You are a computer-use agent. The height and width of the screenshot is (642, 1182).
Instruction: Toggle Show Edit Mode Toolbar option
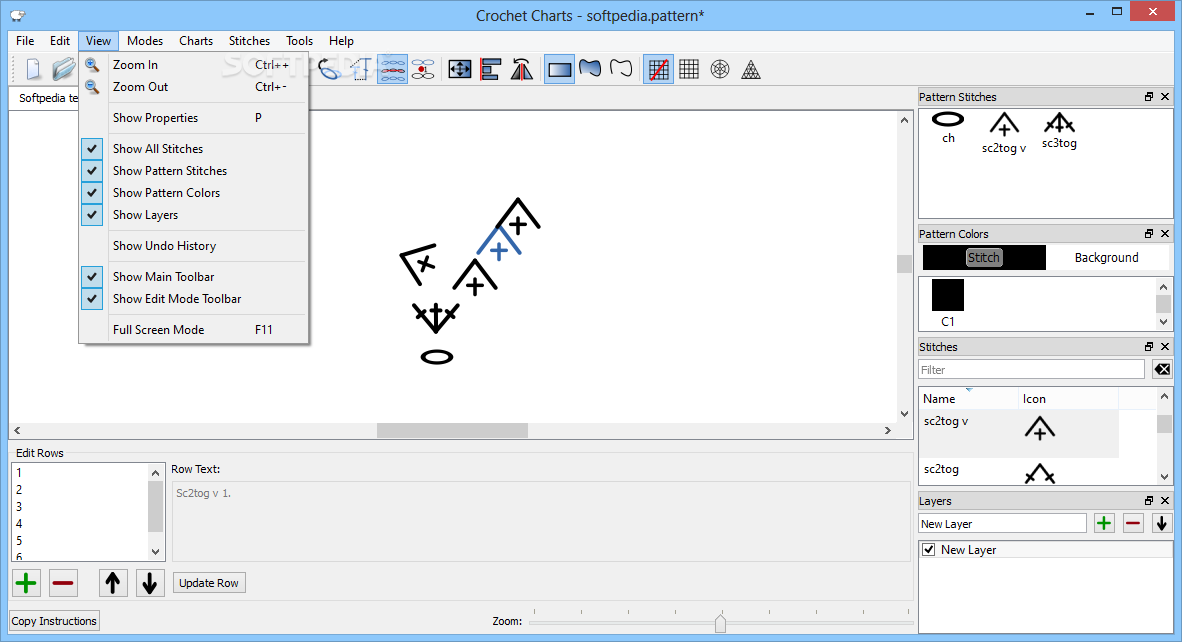pos(193,298)
